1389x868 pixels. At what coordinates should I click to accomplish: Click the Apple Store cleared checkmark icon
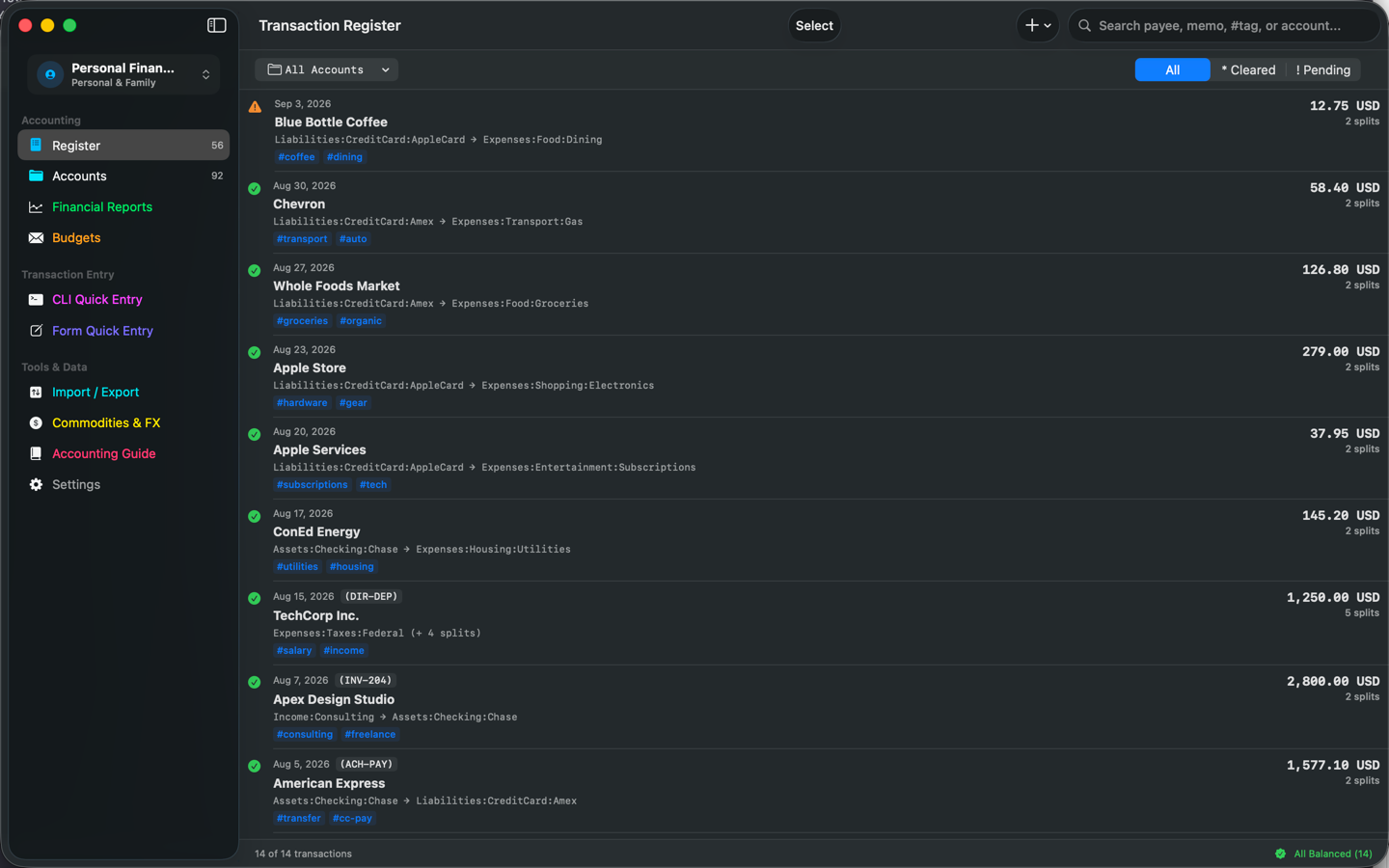(x=254, y=353)
